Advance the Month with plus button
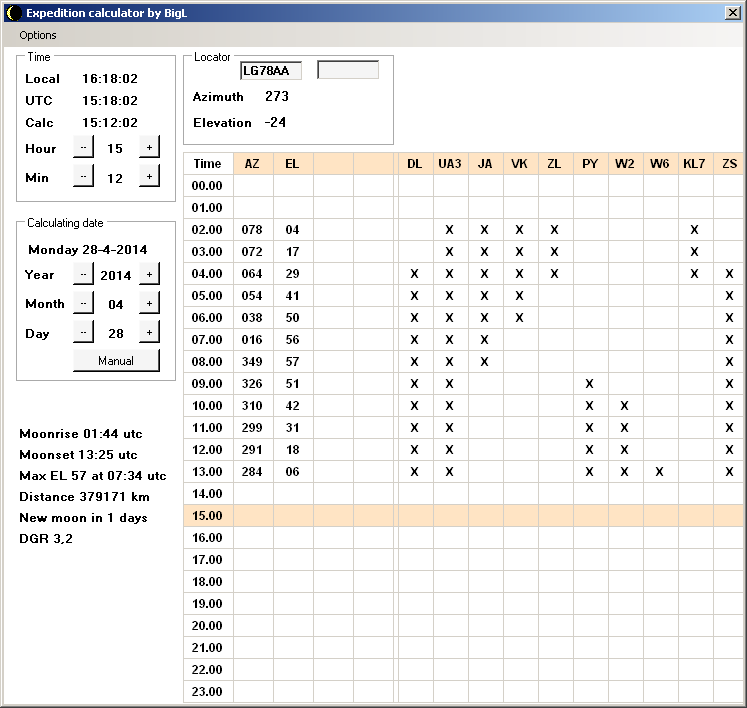 pyautogui.click(x=149, y=303)
